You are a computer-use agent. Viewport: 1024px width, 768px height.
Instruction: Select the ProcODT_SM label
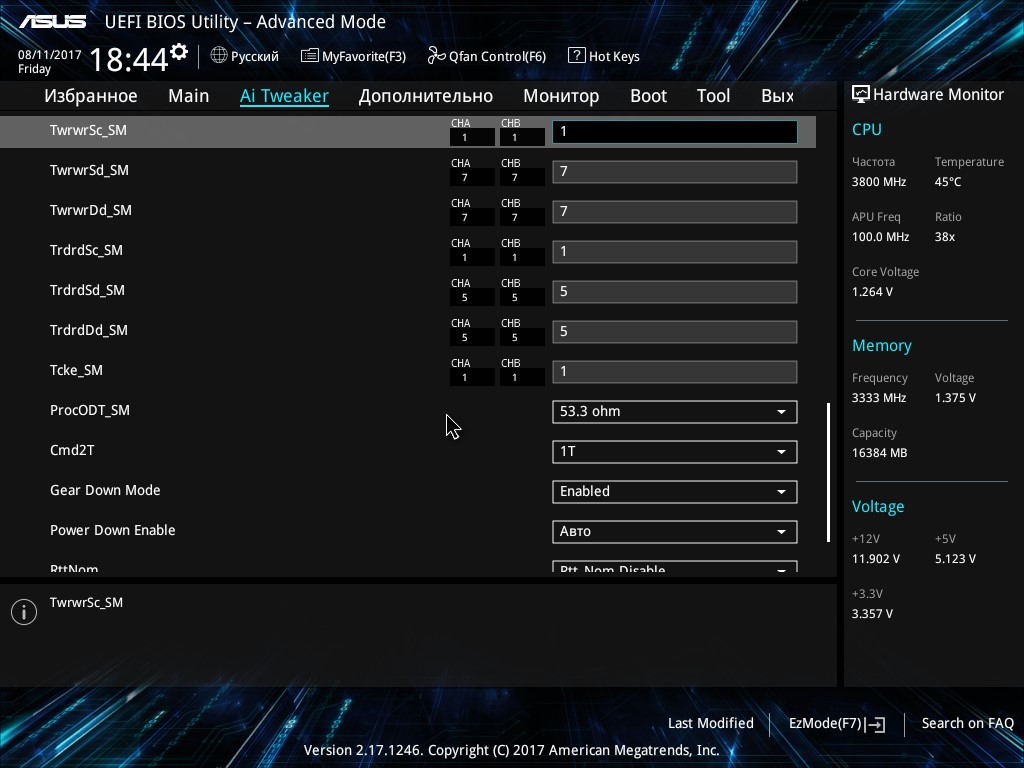coord(89,410)
